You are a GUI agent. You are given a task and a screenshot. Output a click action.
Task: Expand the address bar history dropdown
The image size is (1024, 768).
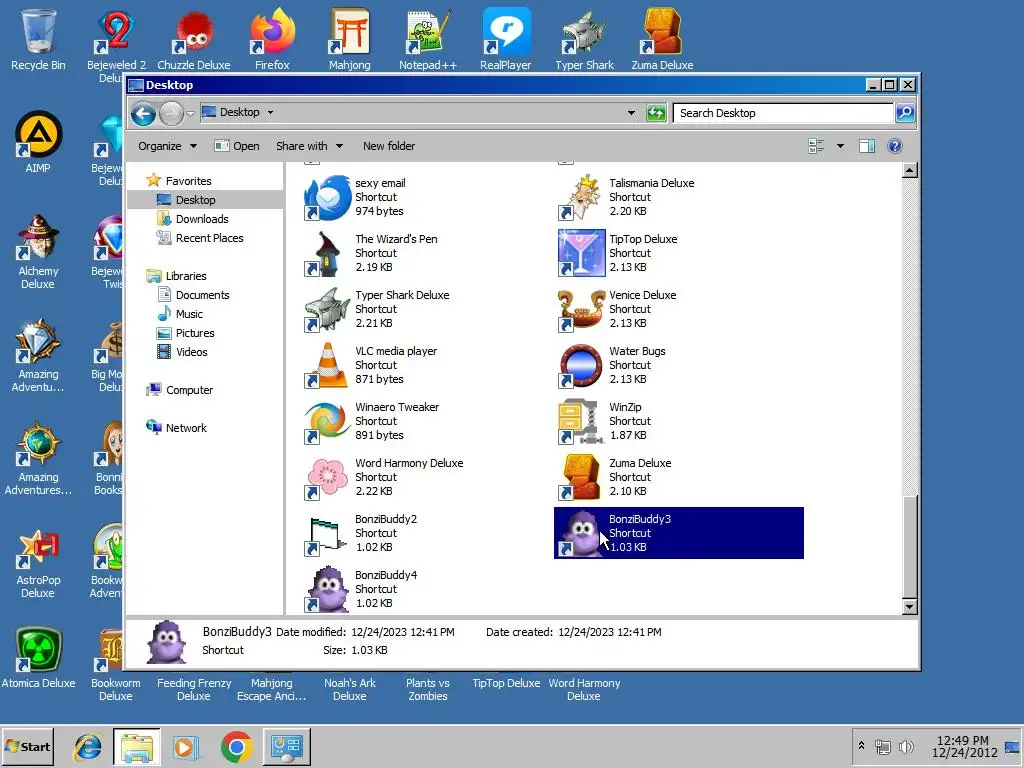point(631,112)
